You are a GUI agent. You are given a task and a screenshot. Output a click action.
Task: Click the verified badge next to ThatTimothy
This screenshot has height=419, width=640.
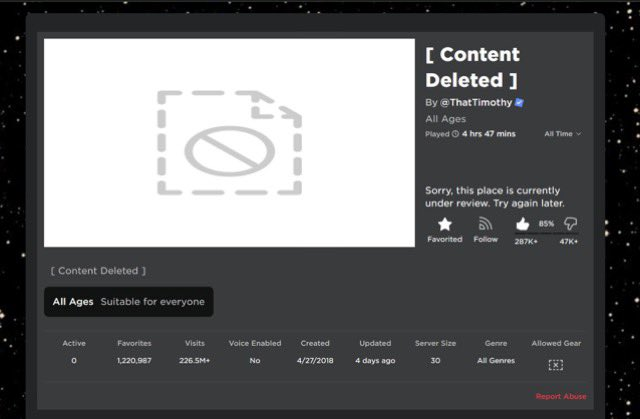pos(519,102)
